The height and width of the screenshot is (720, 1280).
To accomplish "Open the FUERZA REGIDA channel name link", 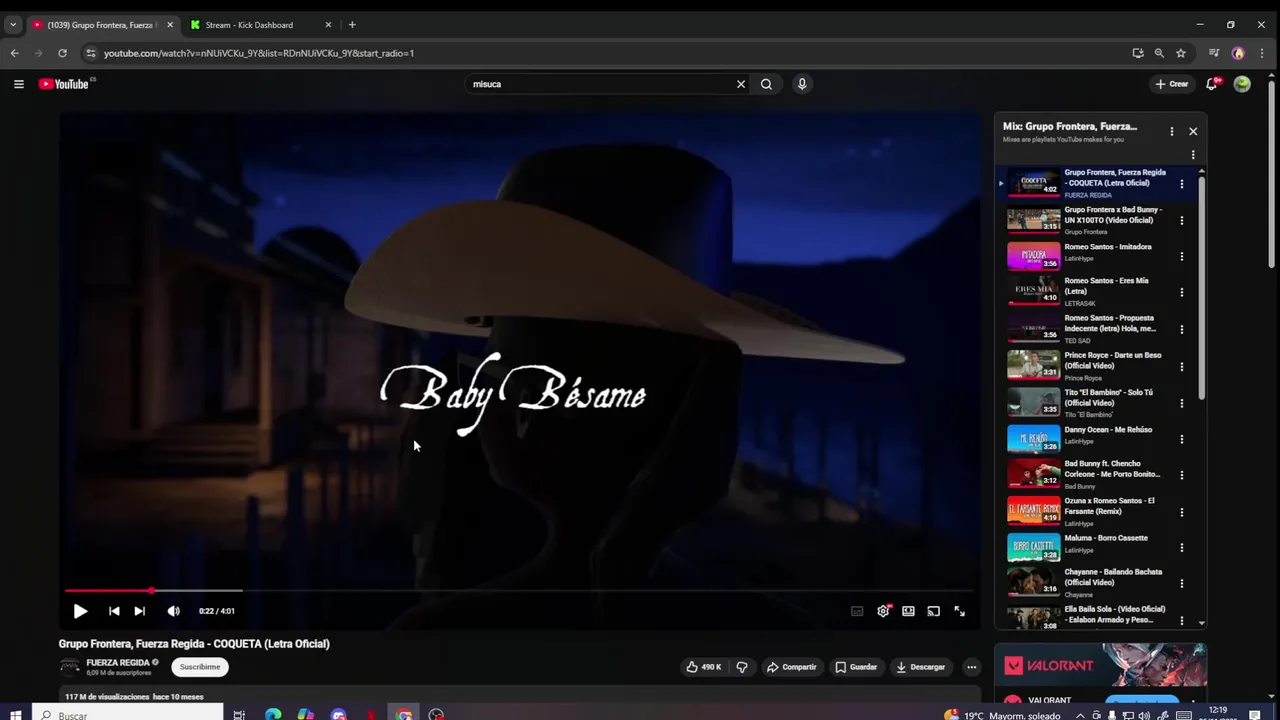I will coord(118,662).
